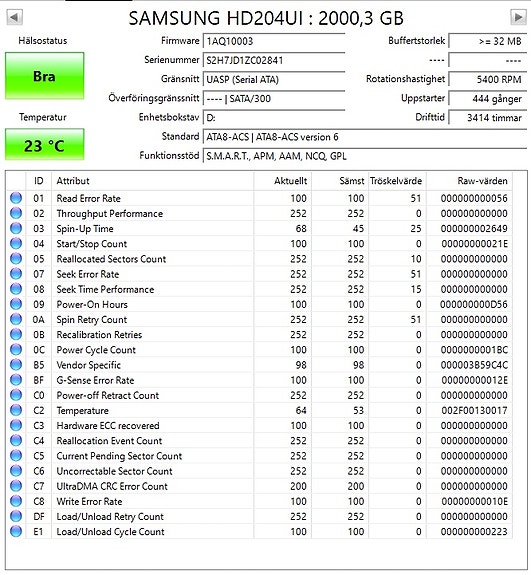Click the Aktuellt column header
This screenshot has height=575, width=531.
(282, 181)
